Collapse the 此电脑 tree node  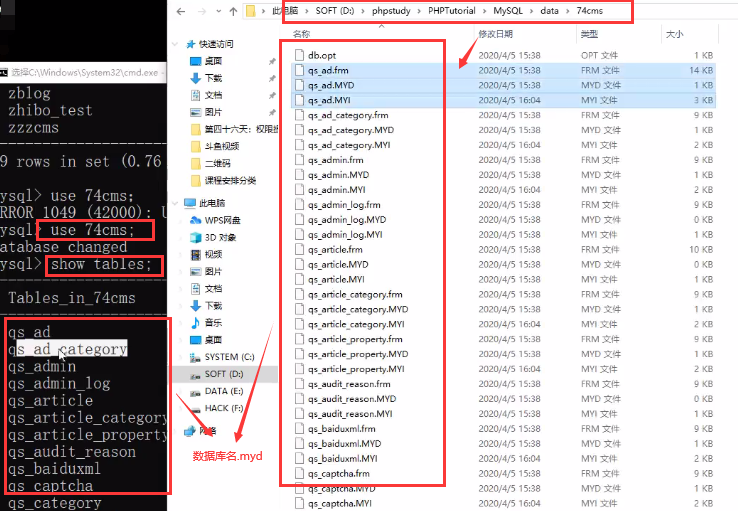tap(177, 203)
